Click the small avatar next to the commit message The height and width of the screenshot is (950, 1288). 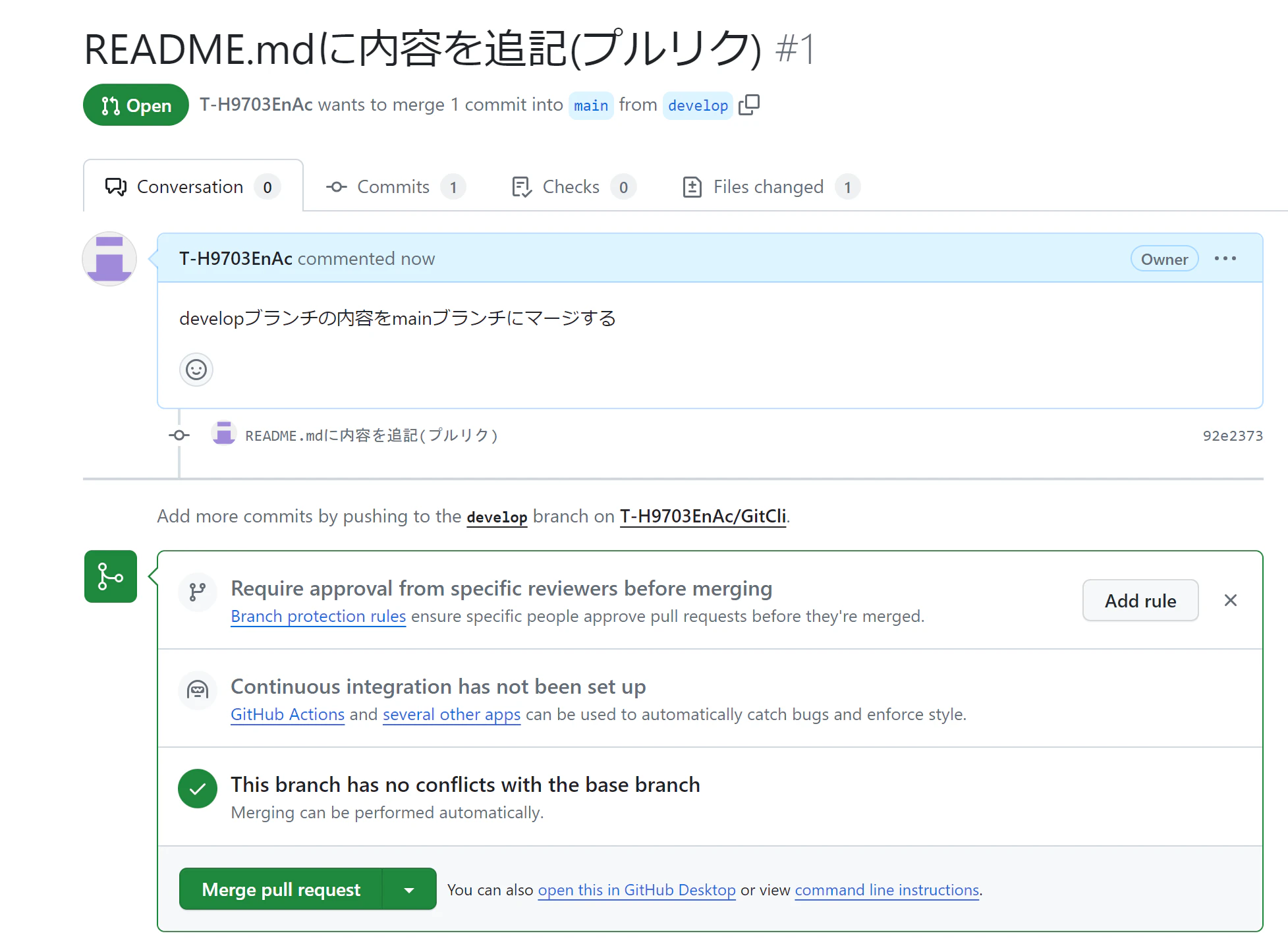[224, 435]
